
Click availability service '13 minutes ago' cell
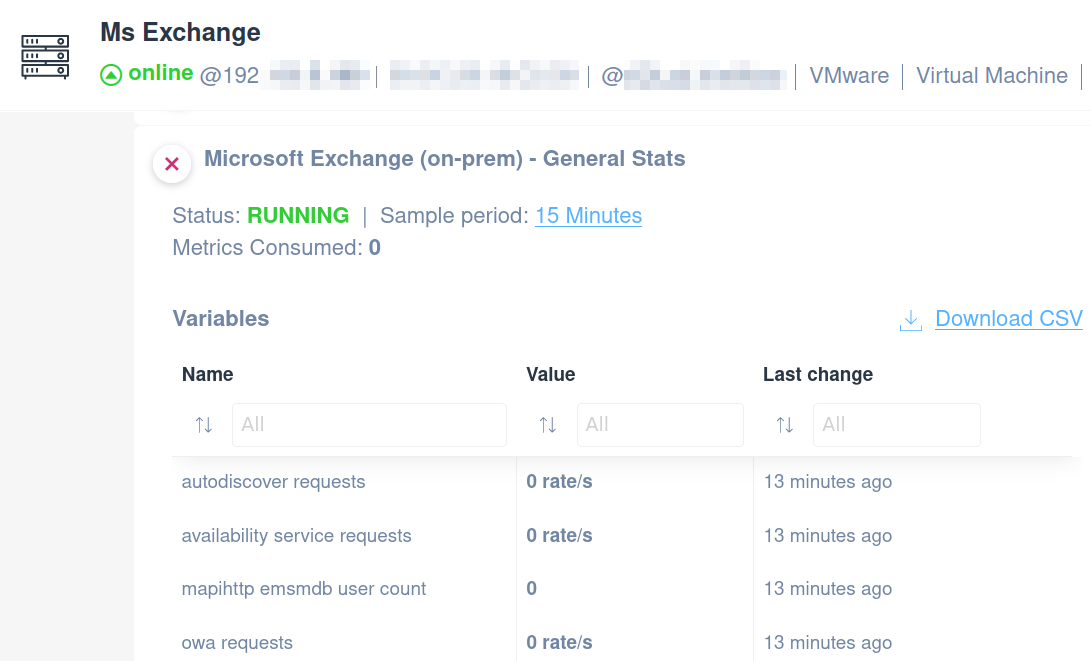coord(828,536)
